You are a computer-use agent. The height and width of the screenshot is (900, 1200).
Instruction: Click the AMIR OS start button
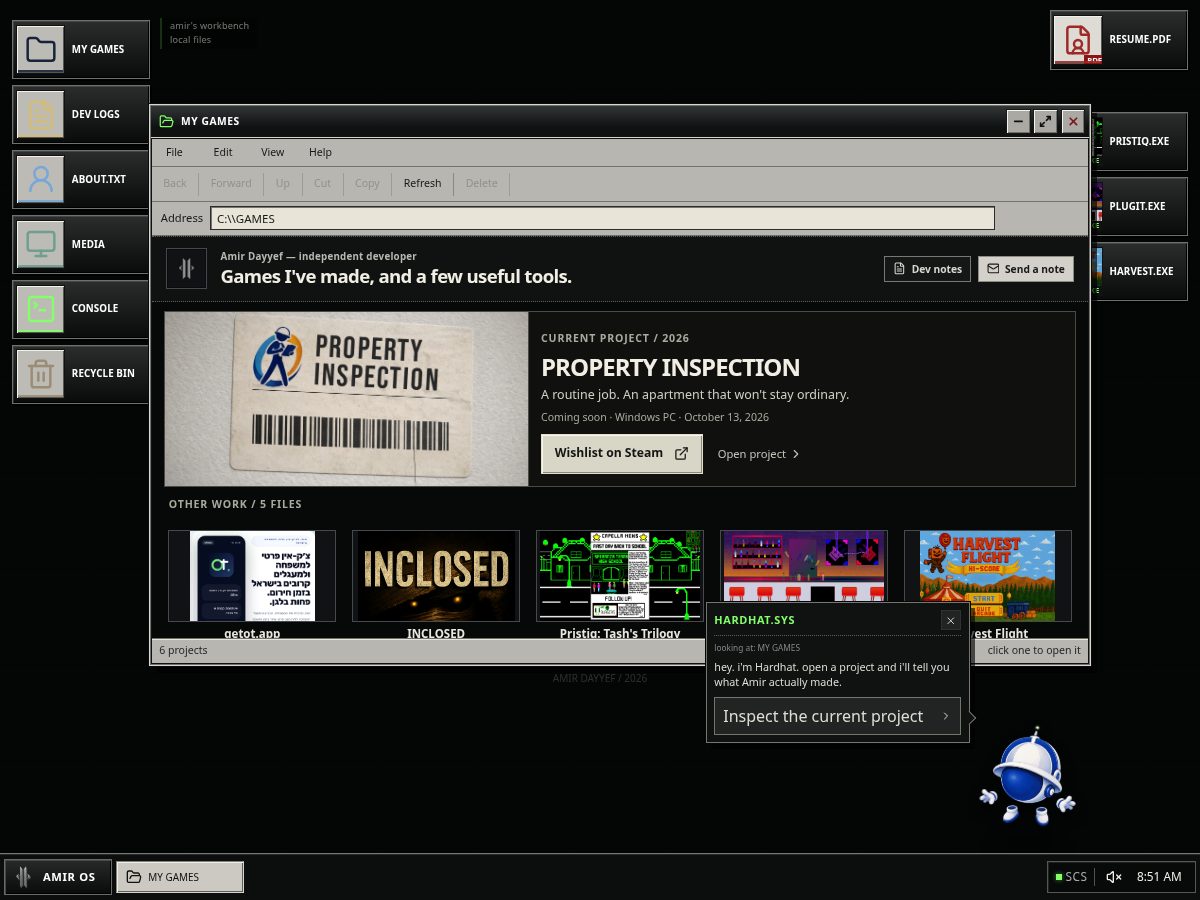(57, 877)
